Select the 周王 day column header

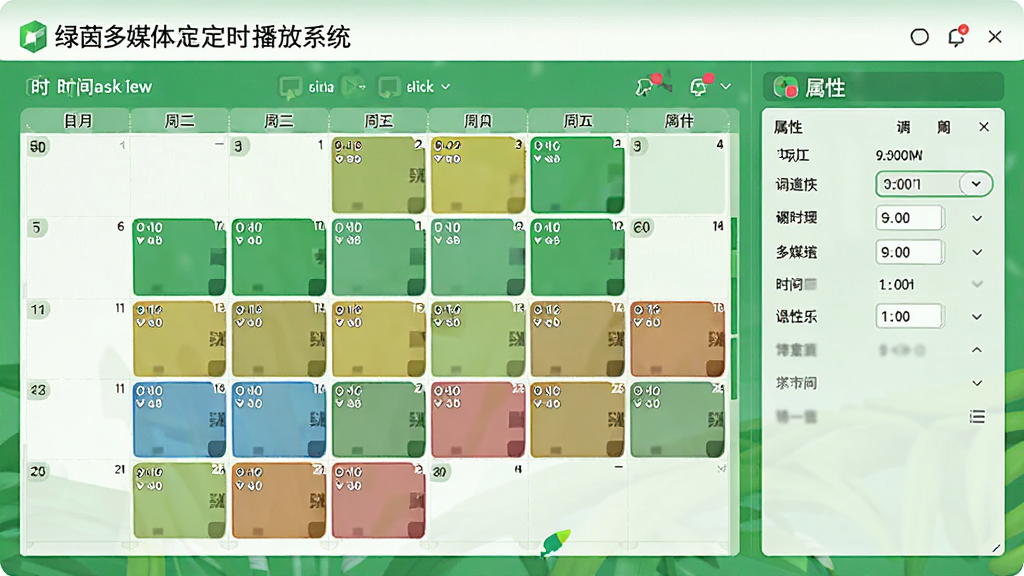pyautogui.click(x=379, y=121)
